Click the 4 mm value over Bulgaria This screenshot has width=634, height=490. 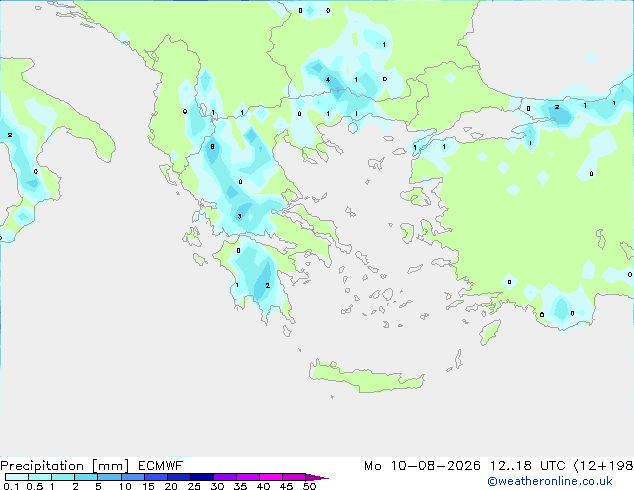point(328,80)
